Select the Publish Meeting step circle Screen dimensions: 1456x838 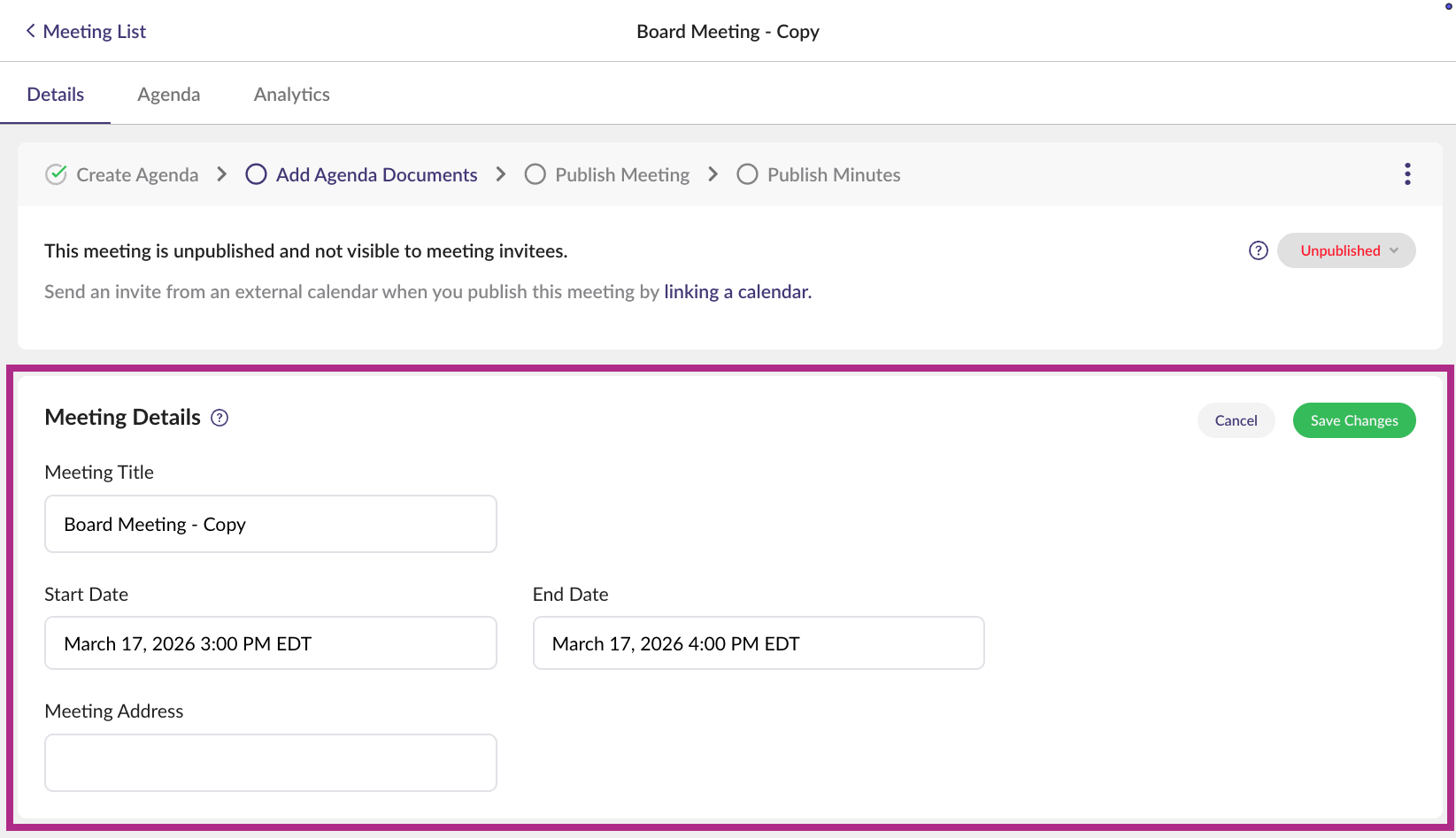point(535,174)
